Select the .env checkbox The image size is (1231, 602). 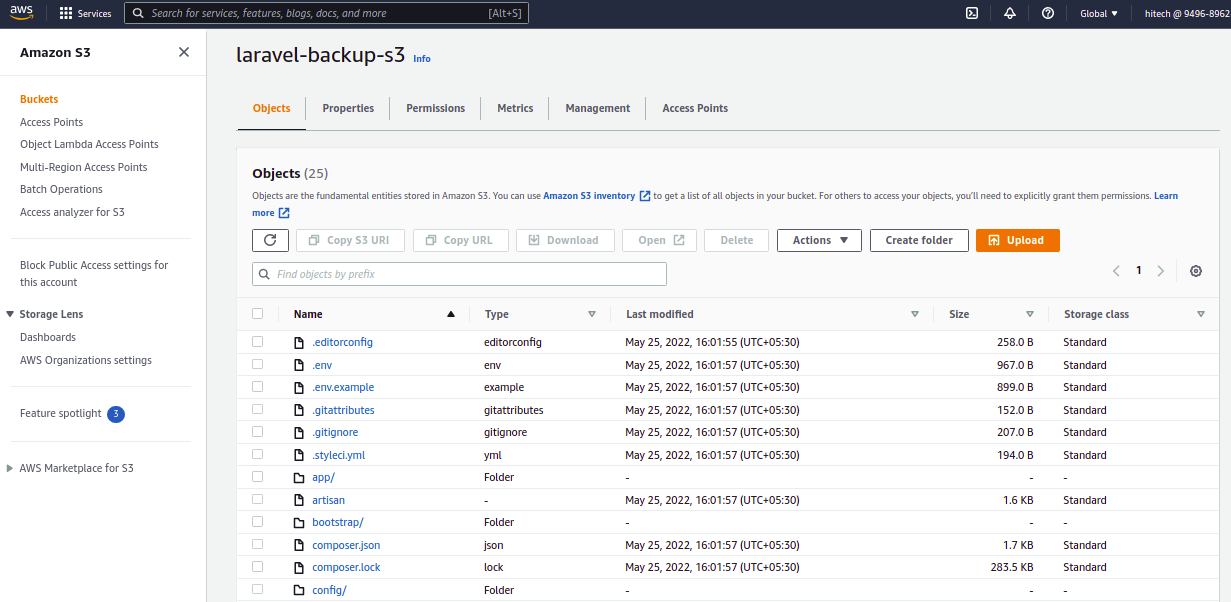pos(258,364)
